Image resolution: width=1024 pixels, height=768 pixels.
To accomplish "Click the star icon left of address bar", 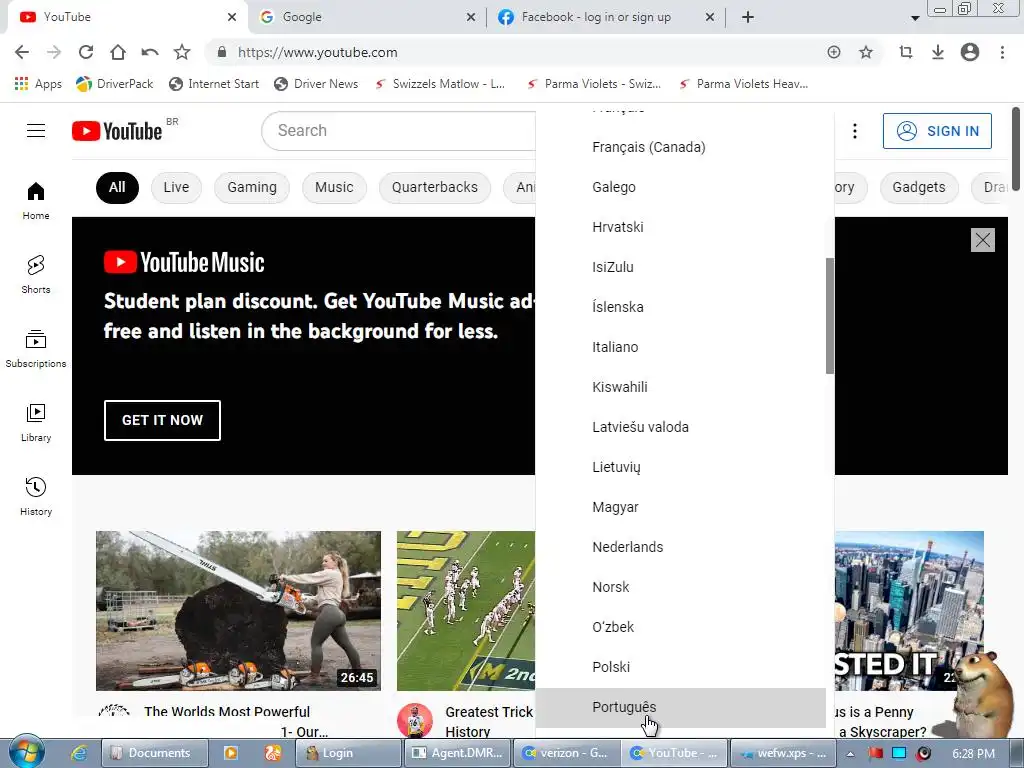I will pyautogui.click(x=182, y=52).
